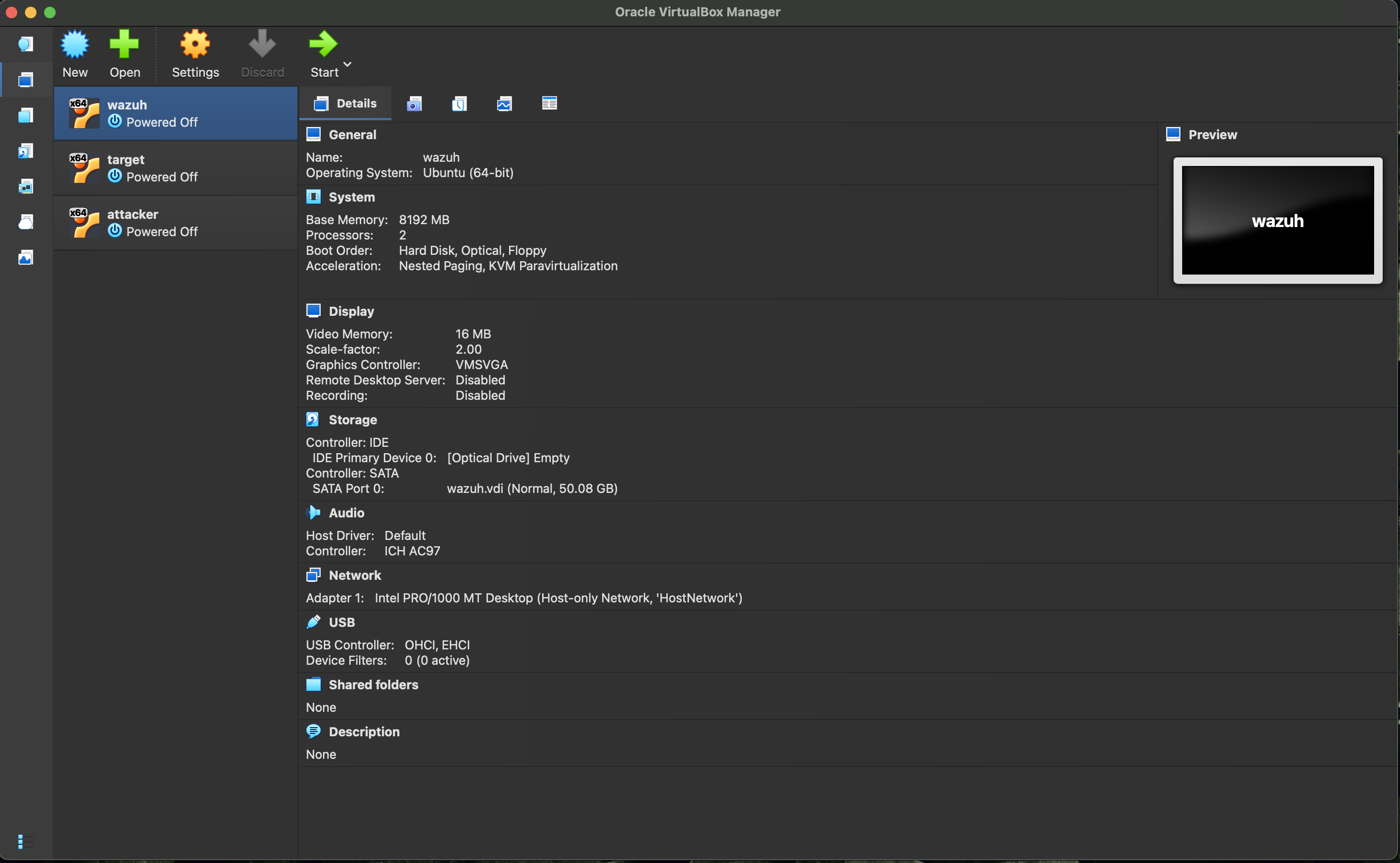Open the Cloud profiles section

(26, 222)
